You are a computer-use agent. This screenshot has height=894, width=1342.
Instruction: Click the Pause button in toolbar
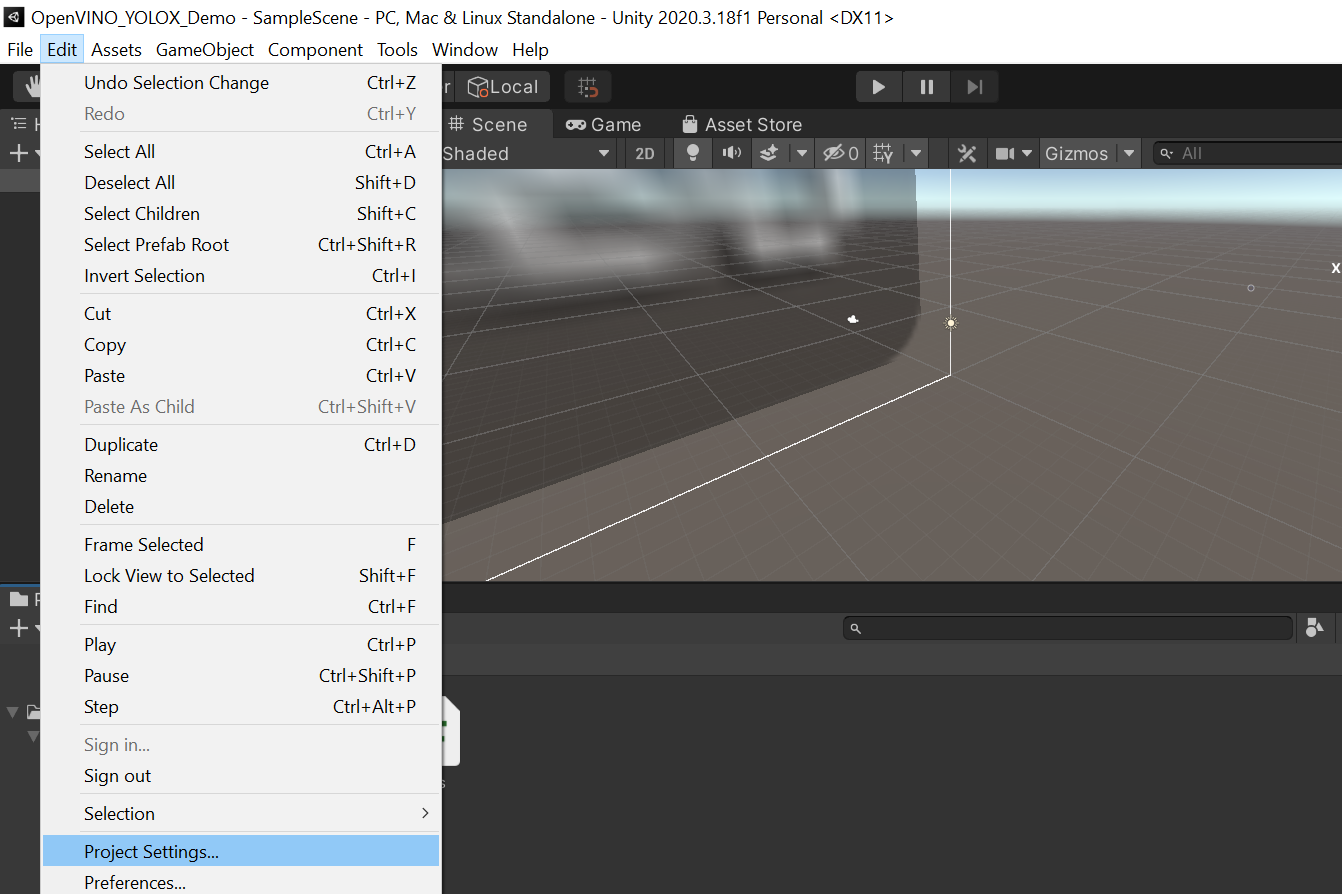coord(927,87)
